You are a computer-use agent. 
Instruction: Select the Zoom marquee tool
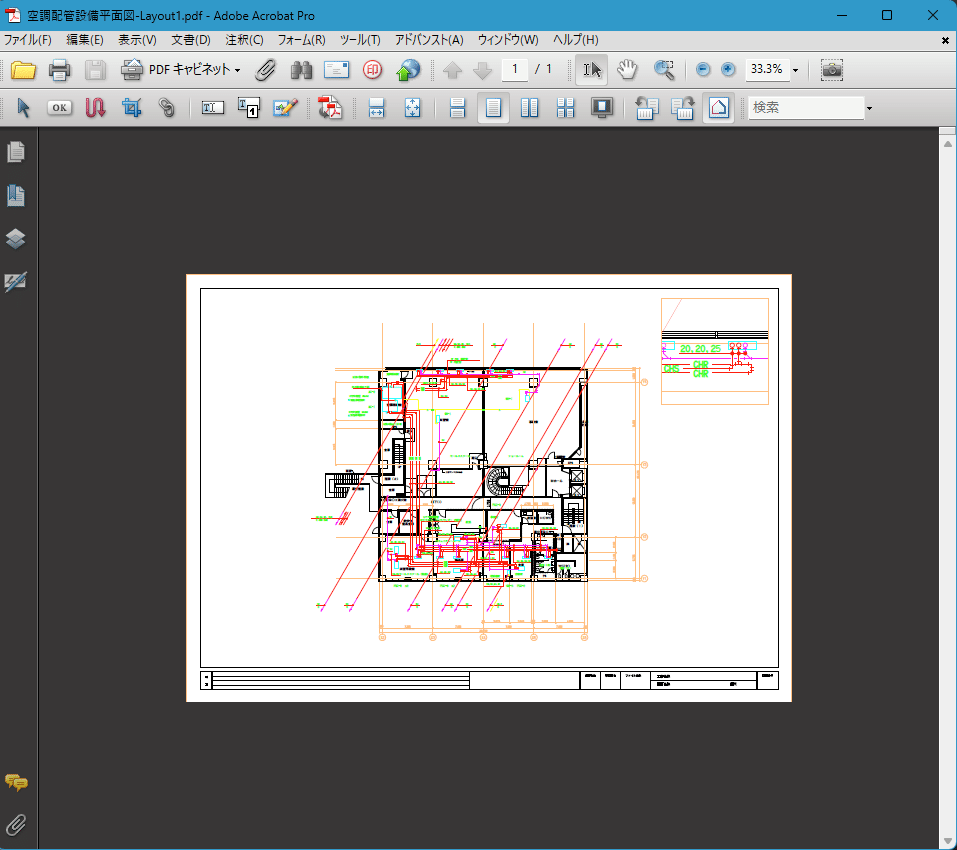point(664,70)
